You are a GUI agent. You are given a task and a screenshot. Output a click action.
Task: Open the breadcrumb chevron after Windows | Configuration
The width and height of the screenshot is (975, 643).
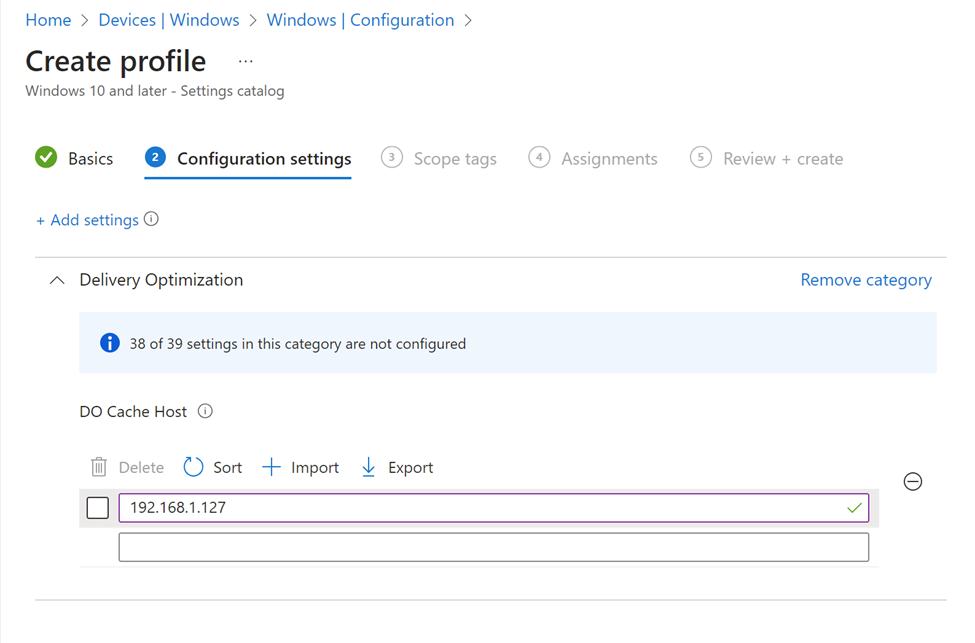point(468,19)
